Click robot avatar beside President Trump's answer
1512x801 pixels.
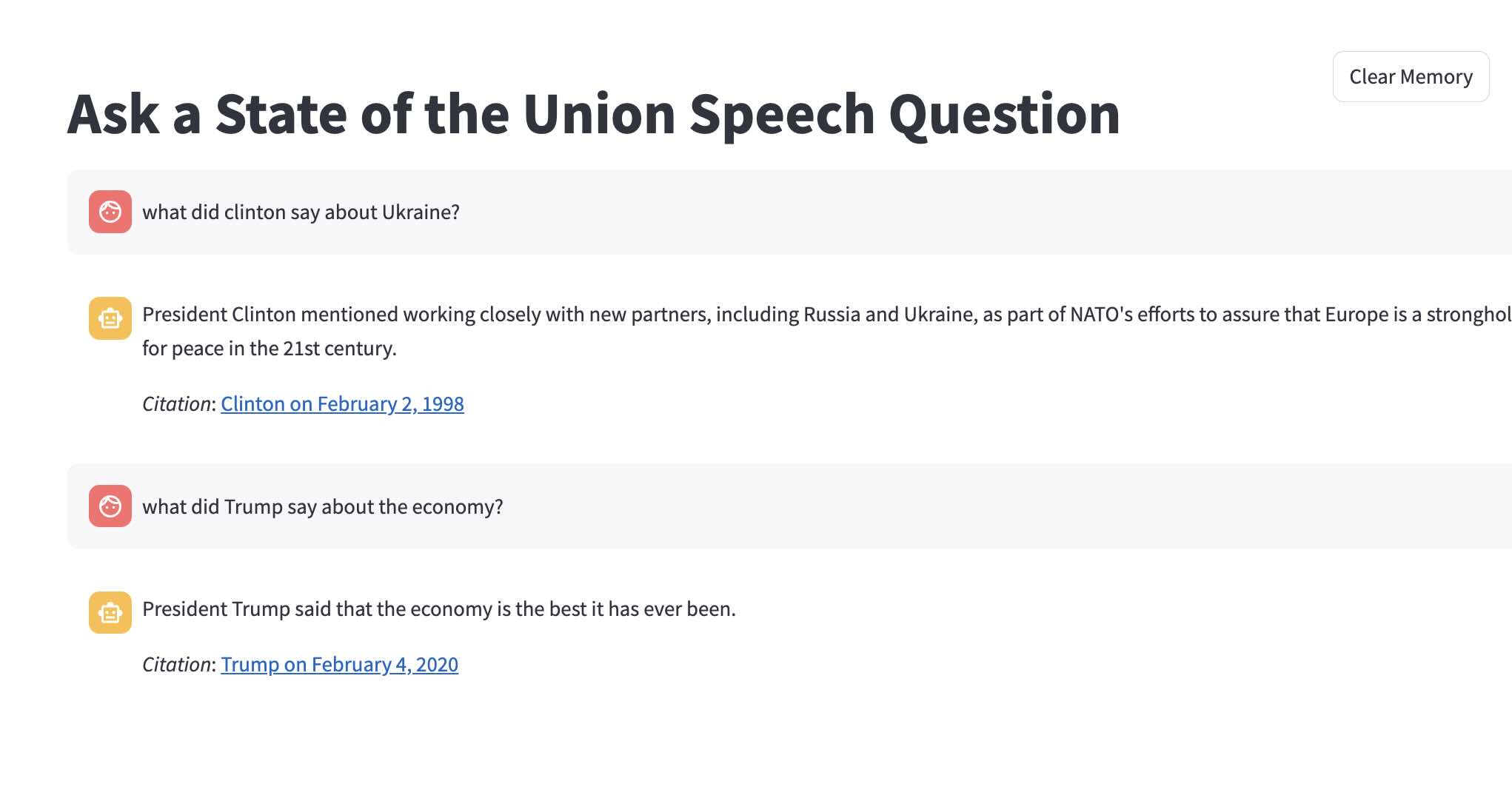point(110,613)
